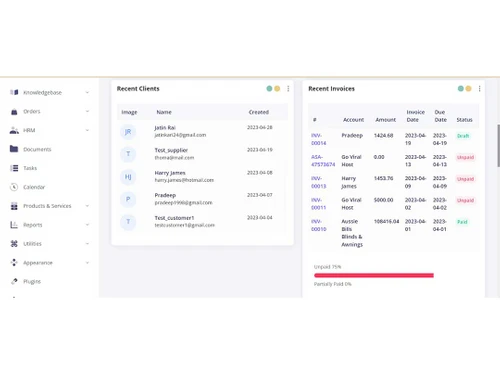Click the Invoice Date column header
500x375 pixels.
tap(415, 116)
